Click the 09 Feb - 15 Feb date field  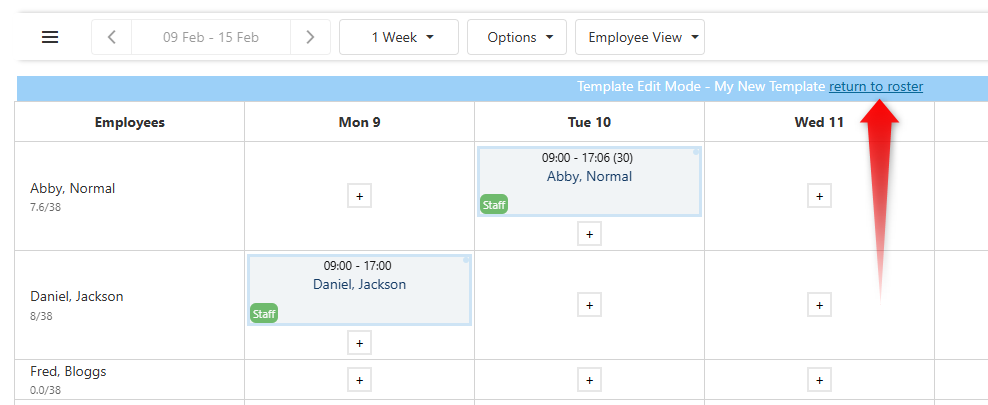point(211,37)
